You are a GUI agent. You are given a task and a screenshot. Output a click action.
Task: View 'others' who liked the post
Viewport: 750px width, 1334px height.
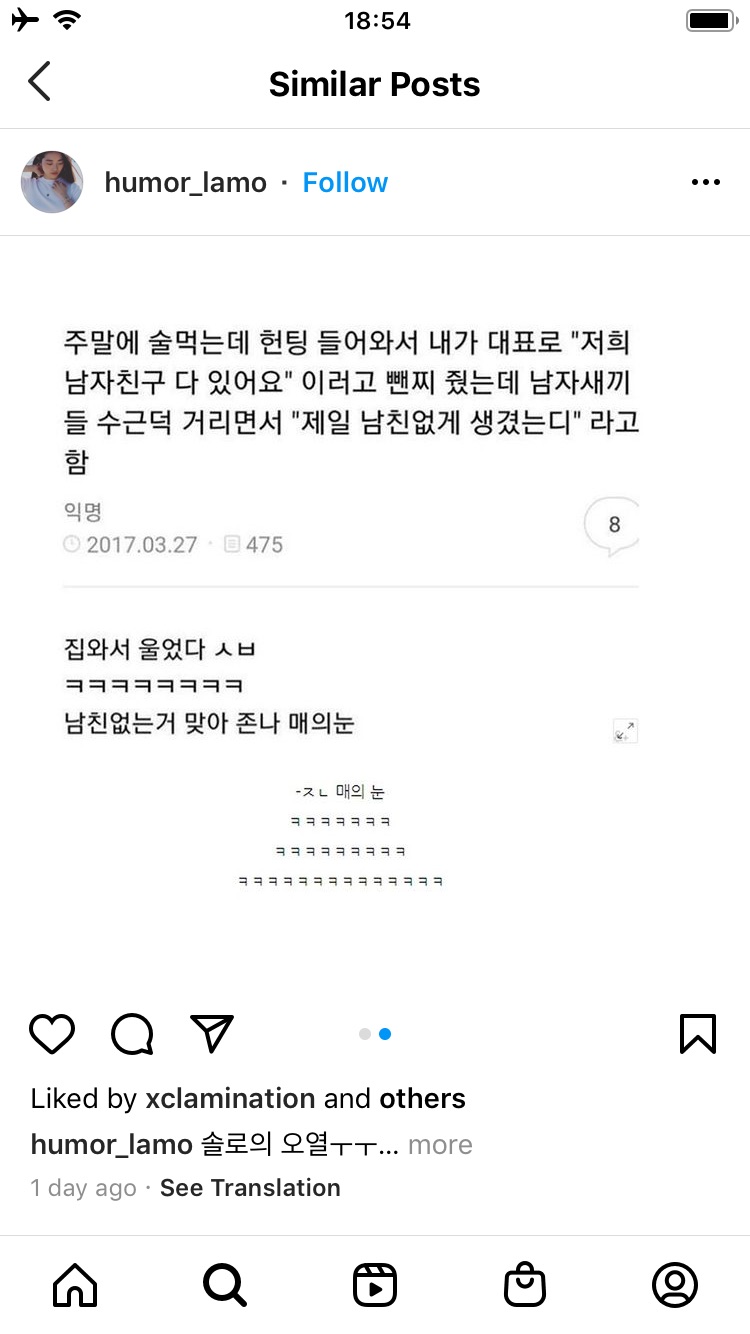click(422, 1099)
